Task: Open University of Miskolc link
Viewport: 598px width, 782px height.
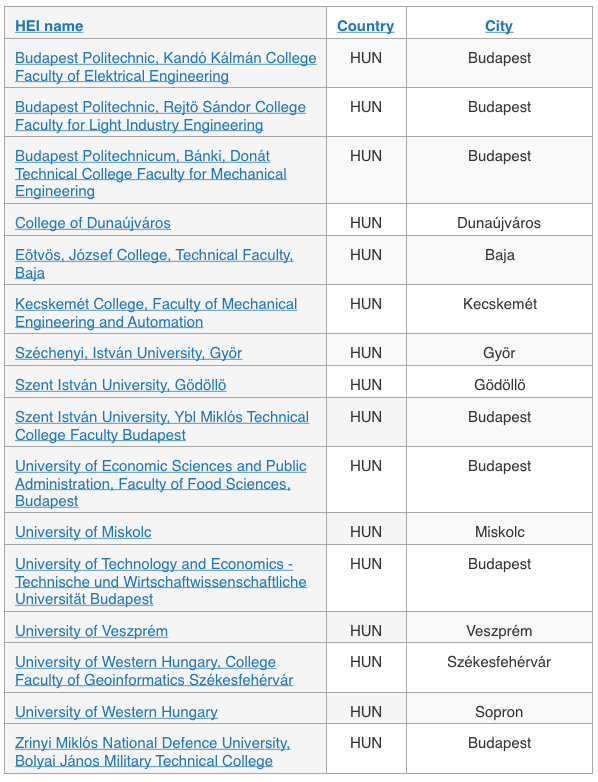Action: pos(83,532)
